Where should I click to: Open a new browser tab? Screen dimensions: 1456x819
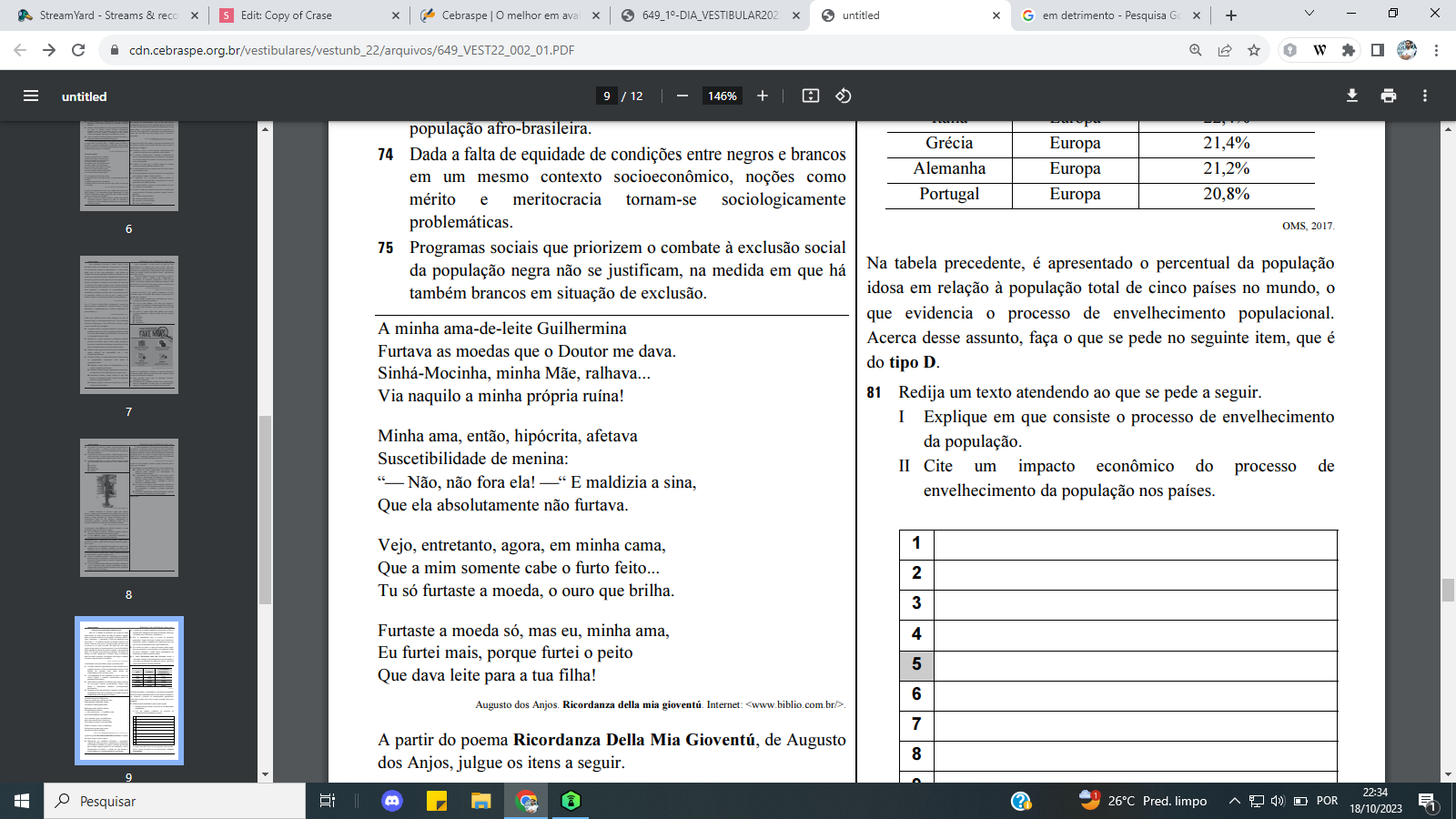(1231, 15)
